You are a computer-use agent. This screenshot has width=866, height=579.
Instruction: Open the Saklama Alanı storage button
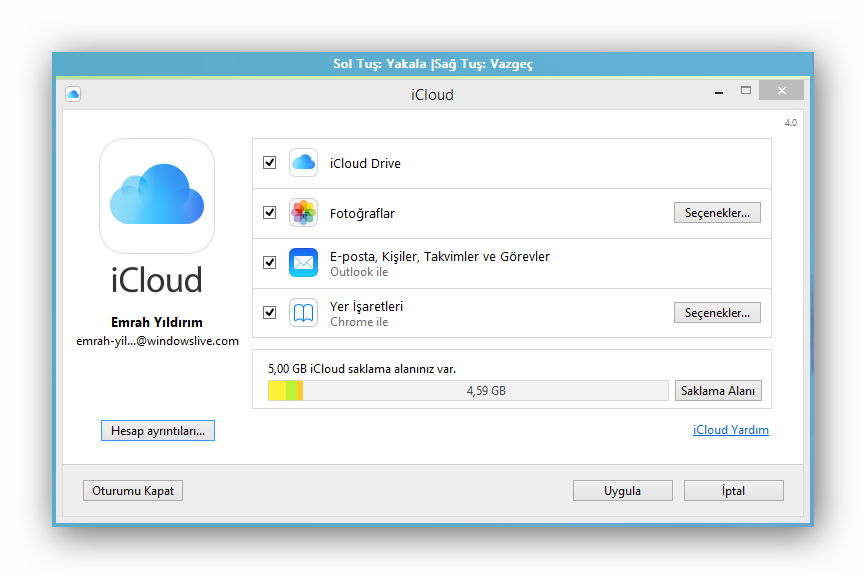pyautogui.click(x=718, y=391)
